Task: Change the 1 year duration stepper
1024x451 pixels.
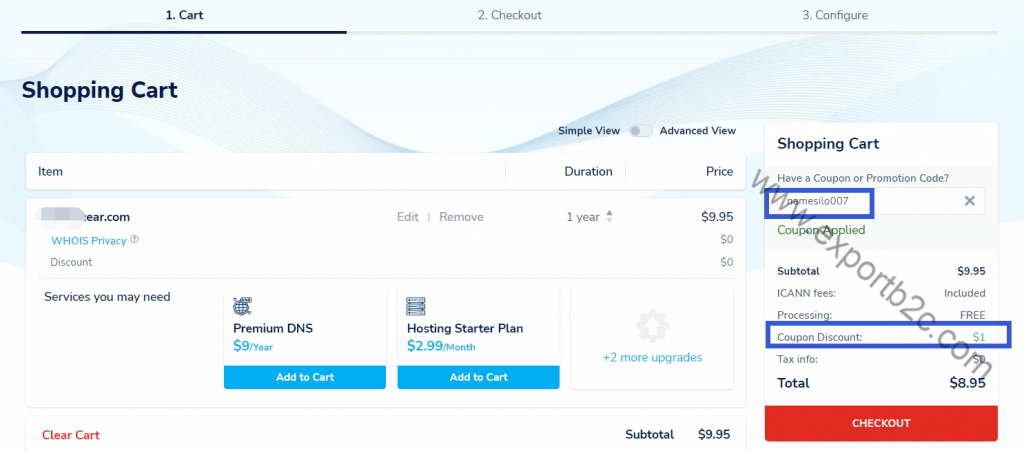Action: 609,217
